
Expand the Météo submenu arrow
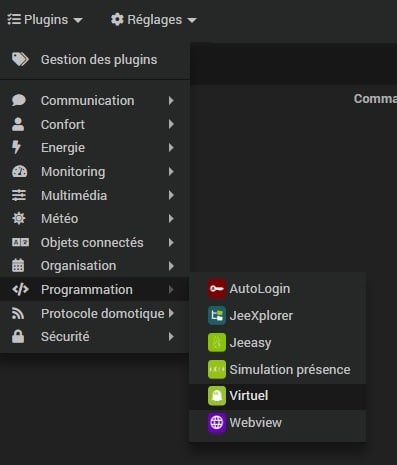click(x=171, y=219)
